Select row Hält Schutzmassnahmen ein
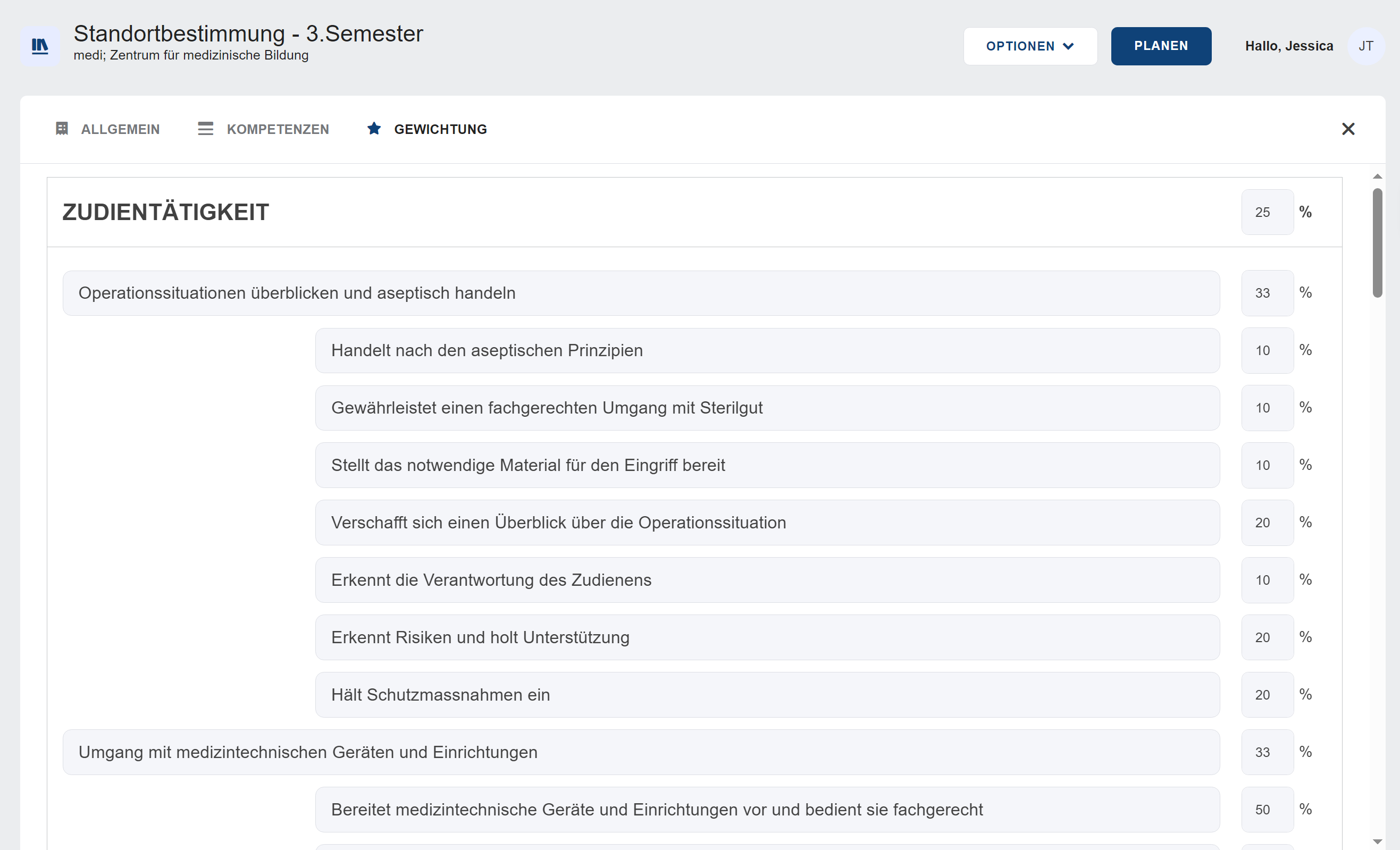 [x=768, y=695]
